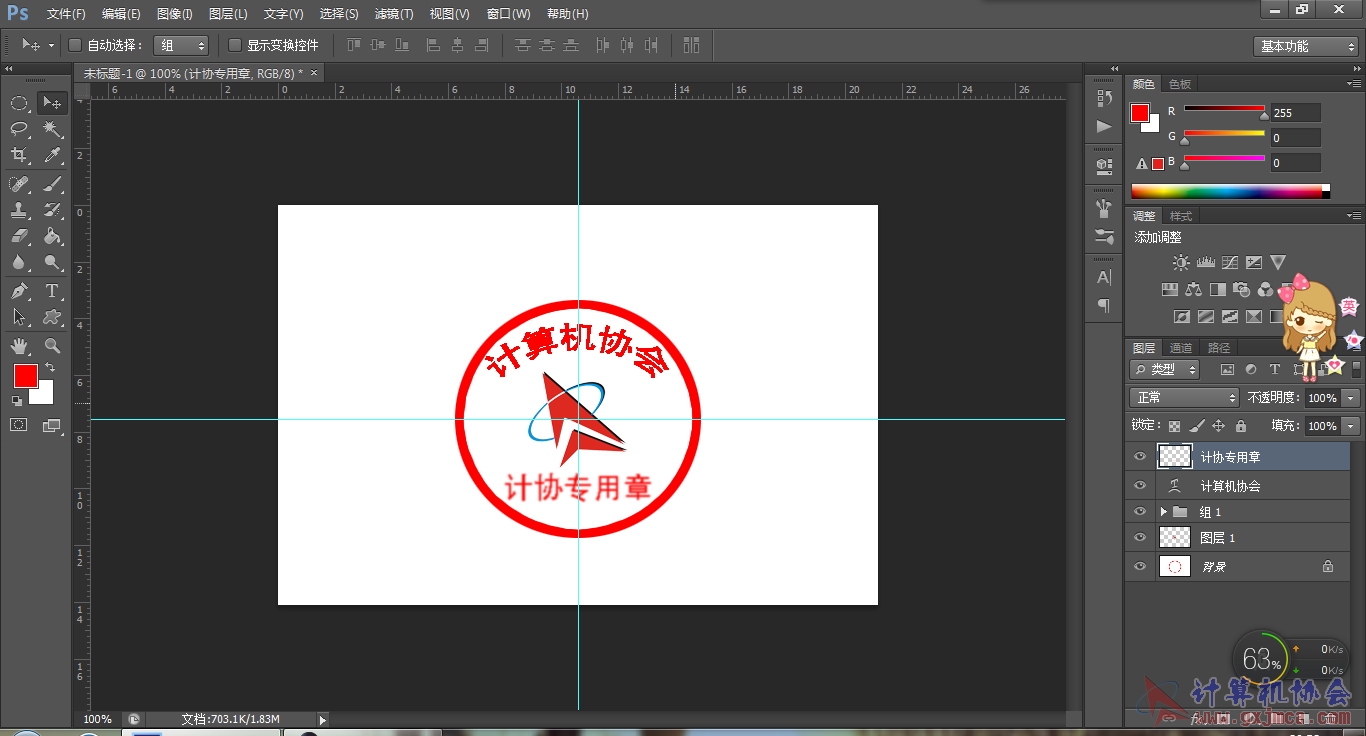Image resolution: width=1366 pixels, height=736 pixels.
Task: Toggle lock all padlock in lock row
Action: [x=1241, y=426]
